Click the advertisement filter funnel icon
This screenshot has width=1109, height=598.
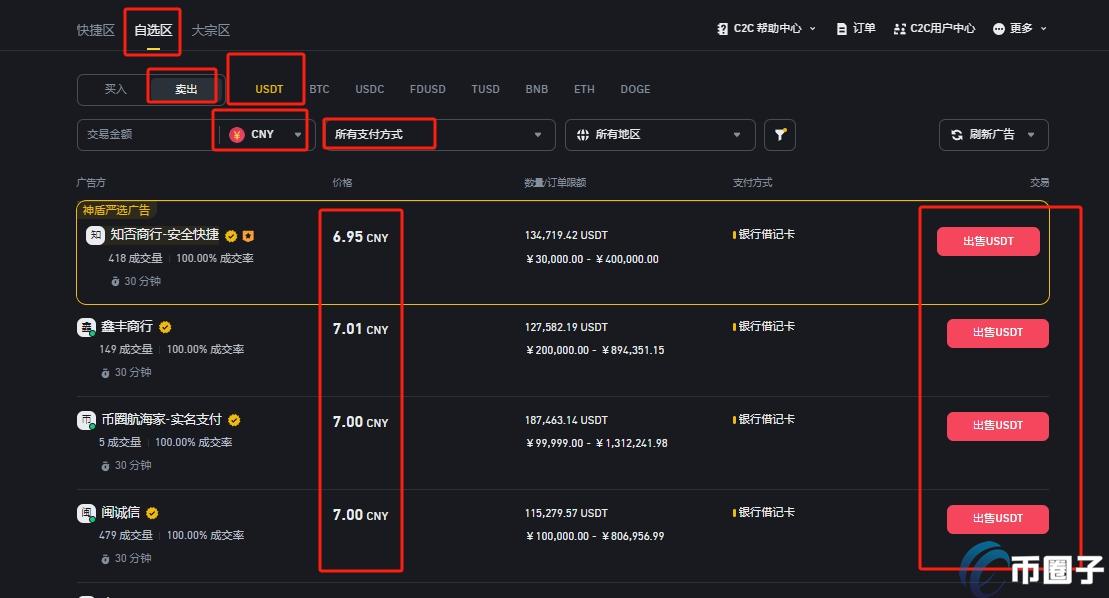pyautogui.click(x=780, y=134)
